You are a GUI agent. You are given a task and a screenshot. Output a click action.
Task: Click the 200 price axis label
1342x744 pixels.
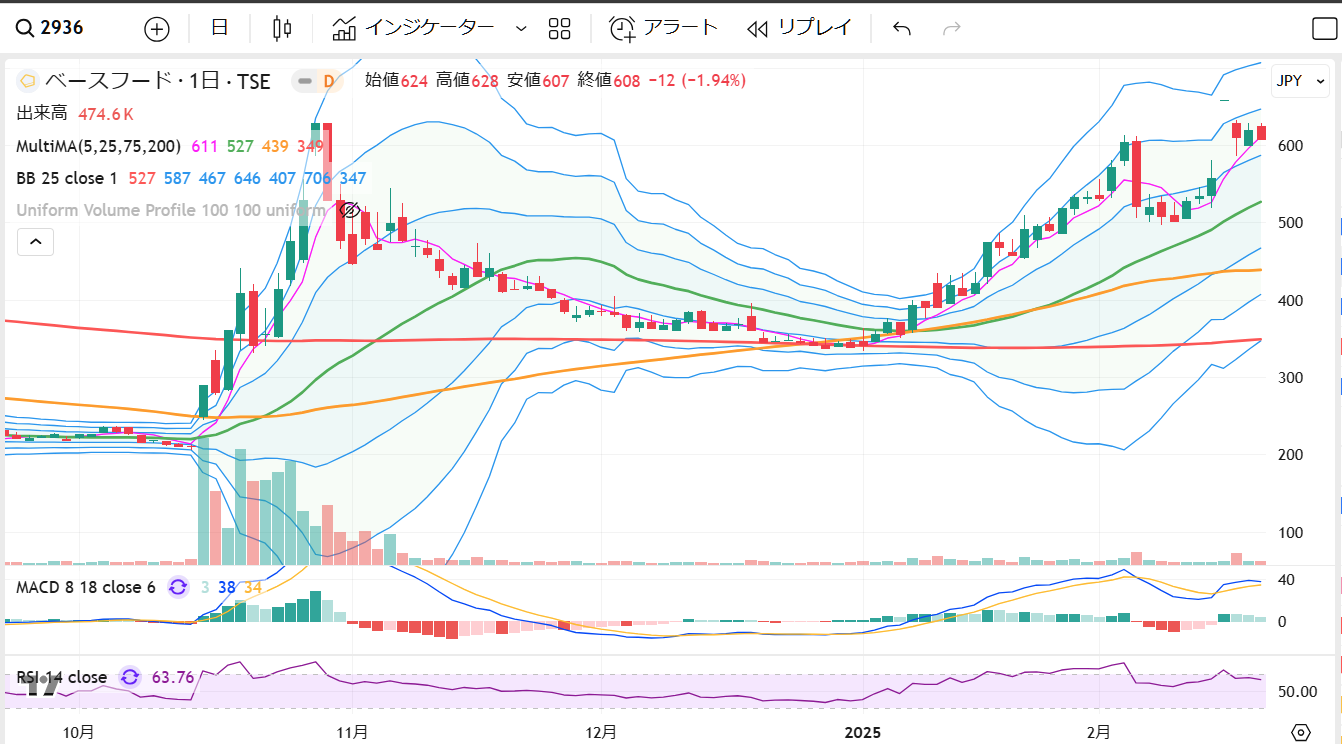[1289, 455]
